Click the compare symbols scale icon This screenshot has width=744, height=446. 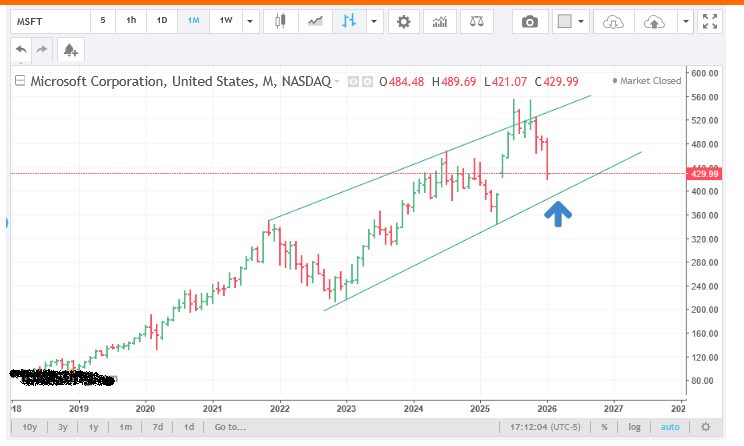pos(476,21)
